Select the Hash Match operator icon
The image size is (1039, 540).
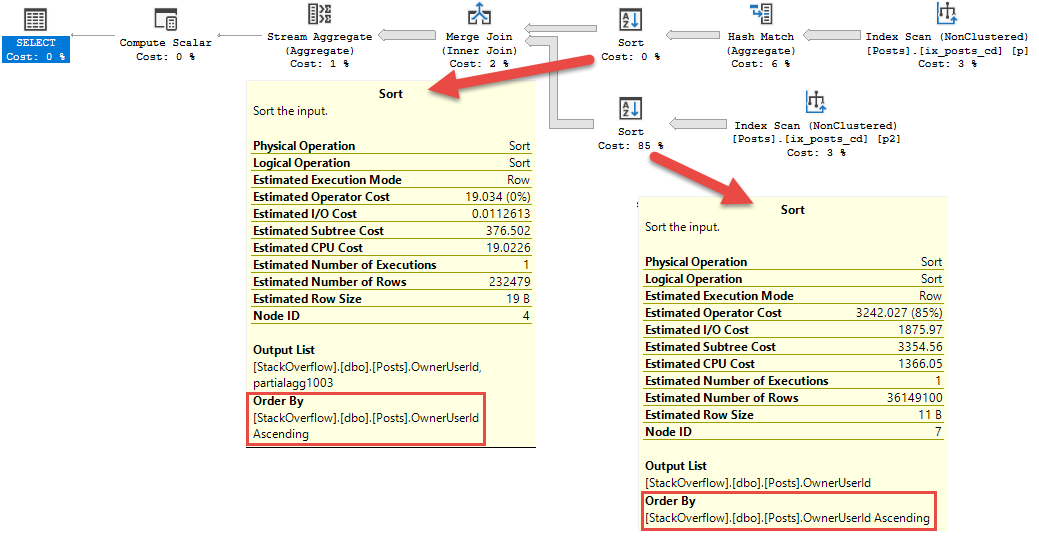pos(761,14)
